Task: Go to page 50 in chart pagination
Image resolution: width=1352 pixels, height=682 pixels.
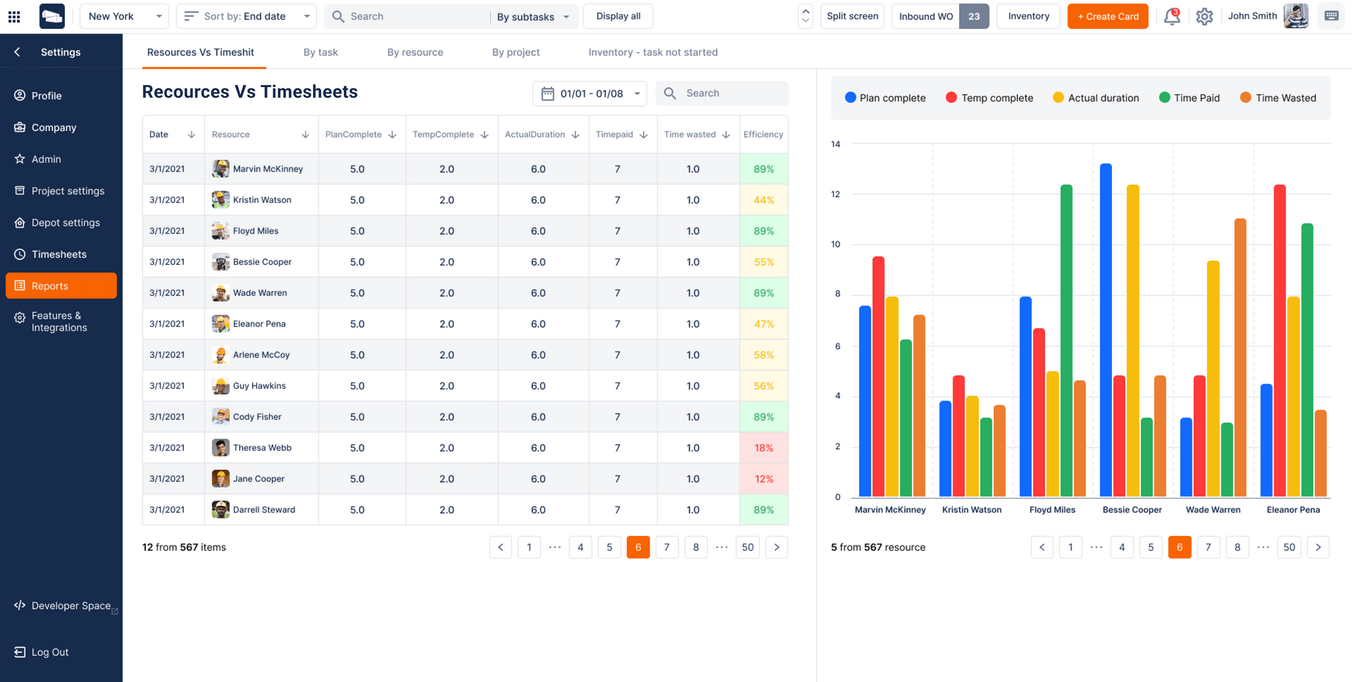Action: point(1289,547)
